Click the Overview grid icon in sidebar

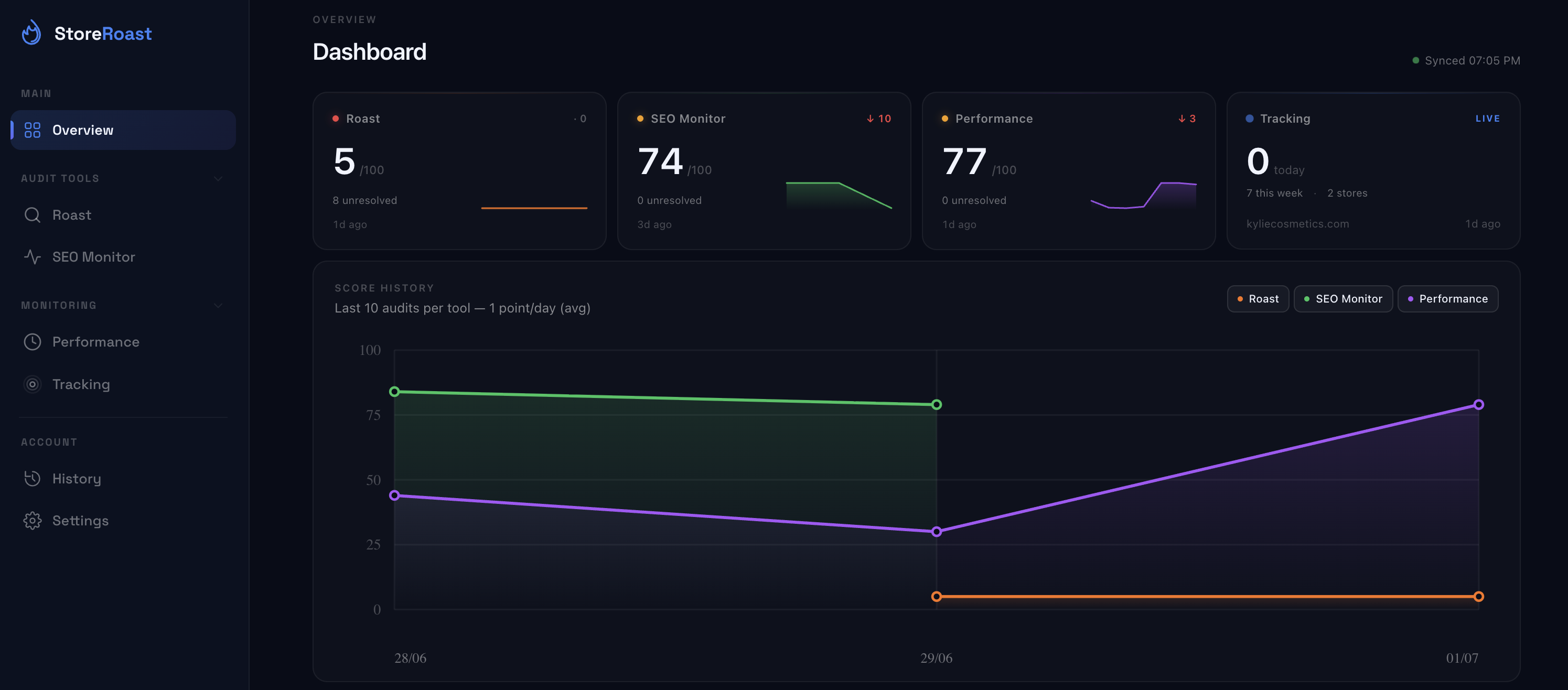pyautogui.click(x=33, y=130)
